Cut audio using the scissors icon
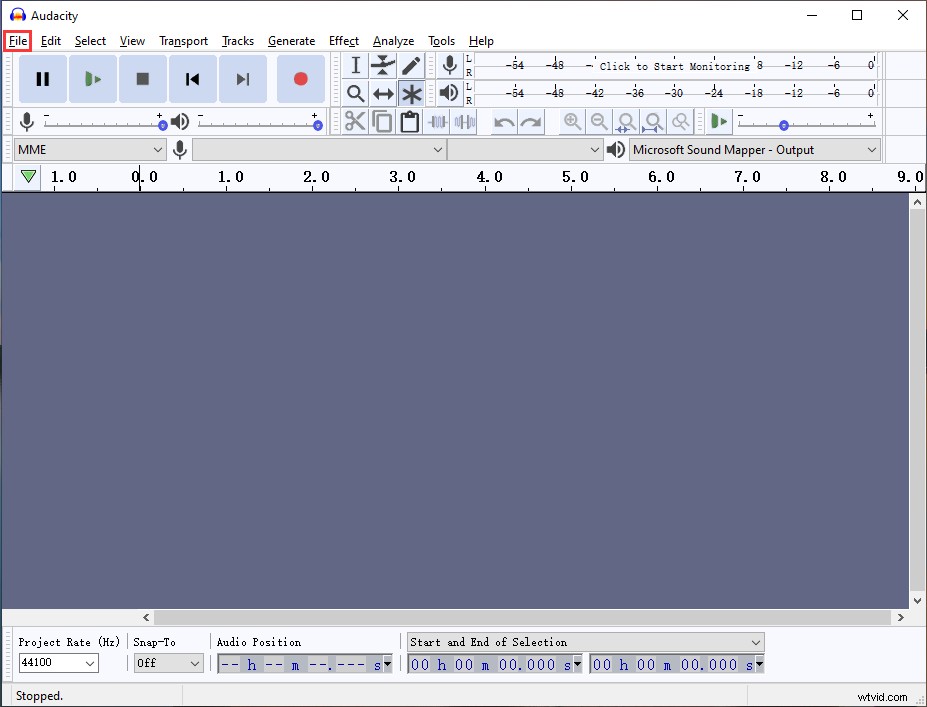This screenshot has height=707, width=927. (x=355, y=121)
